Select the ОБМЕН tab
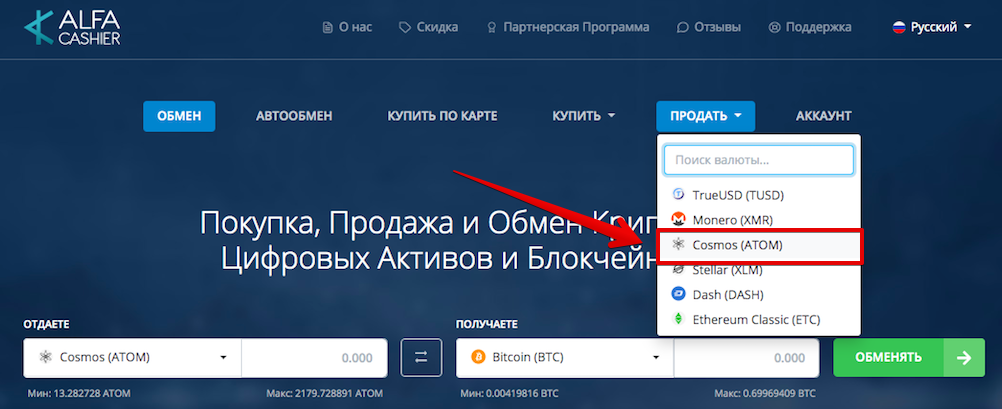Viewport: 1002px width, 409px height. click(179, 116)
